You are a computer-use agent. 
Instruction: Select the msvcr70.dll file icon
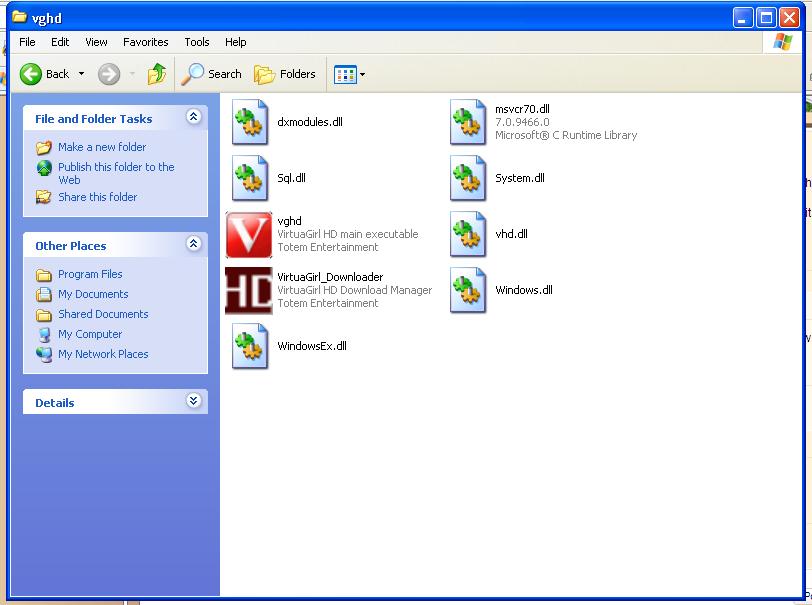(x=467, y=122)
